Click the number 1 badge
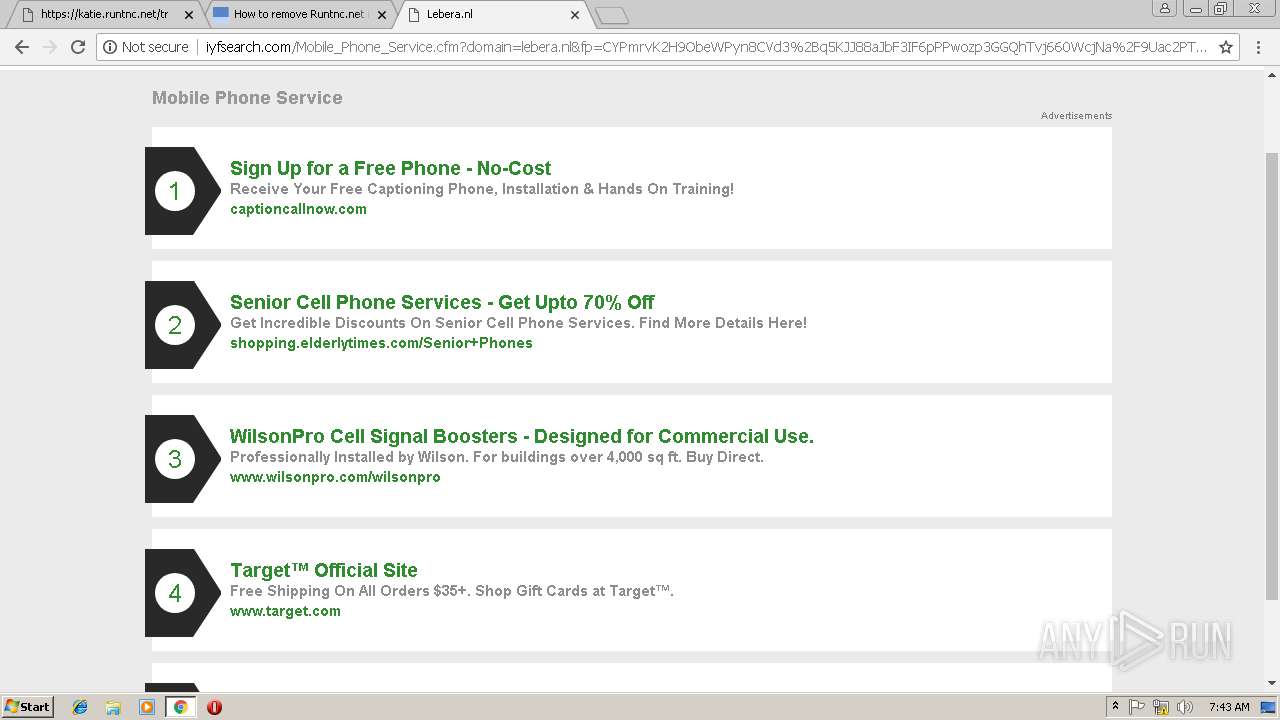1280x720 pixels. (175, 191)
